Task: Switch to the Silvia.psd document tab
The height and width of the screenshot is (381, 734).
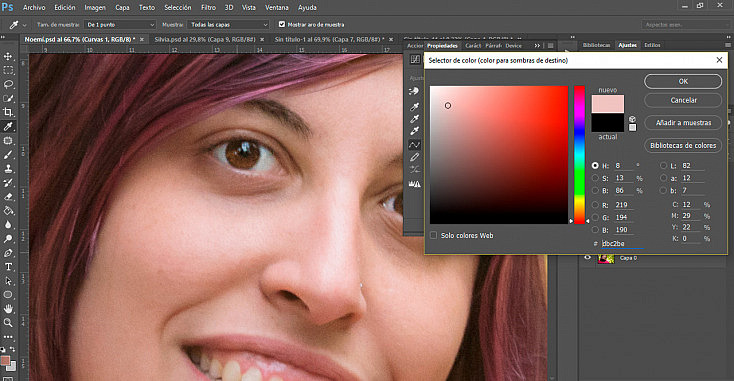Action: pos(206,39)
